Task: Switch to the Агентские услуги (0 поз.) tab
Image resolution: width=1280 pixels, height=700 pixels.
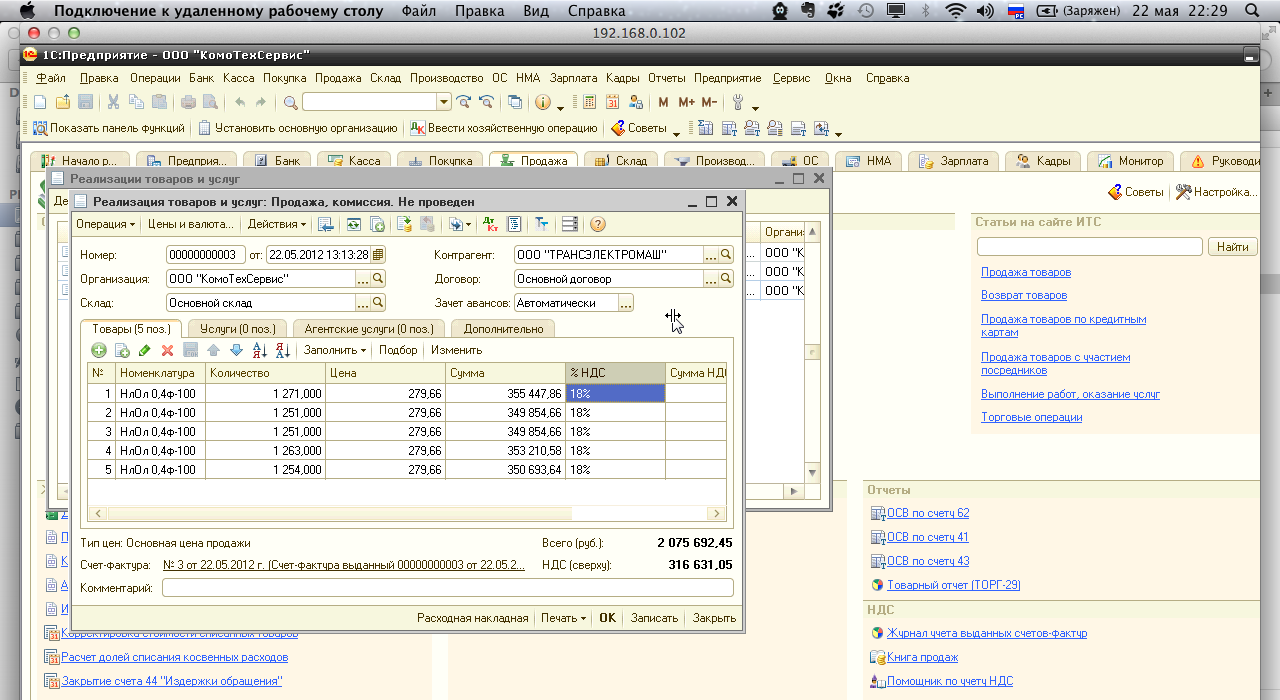Action: [x=369, y=328]
